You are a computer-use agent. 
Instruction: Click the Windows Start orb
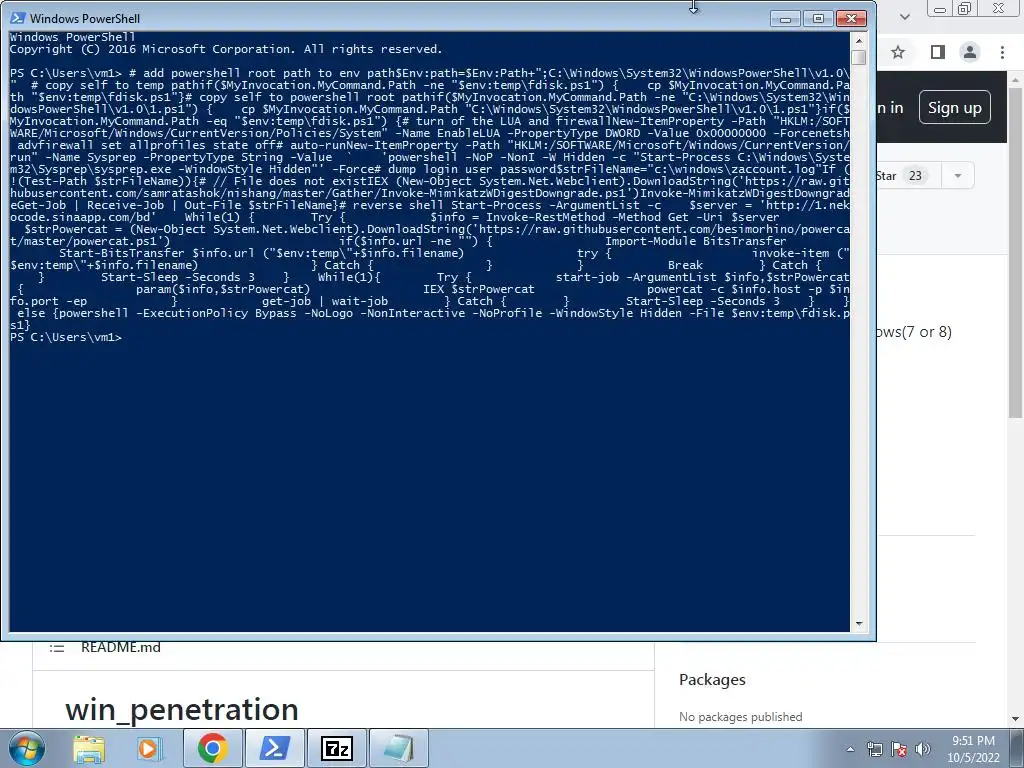pyautogui.click(x=26, y=748)
